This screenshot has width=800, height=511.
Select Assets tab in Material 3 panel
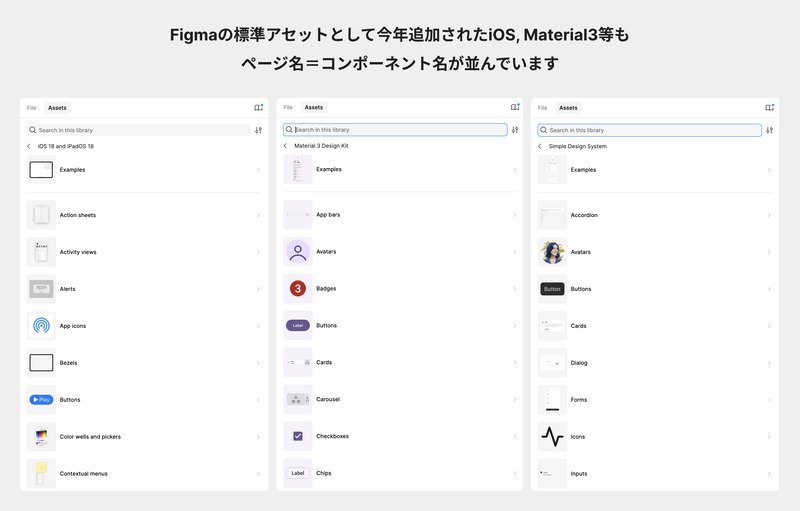(314, 107)
